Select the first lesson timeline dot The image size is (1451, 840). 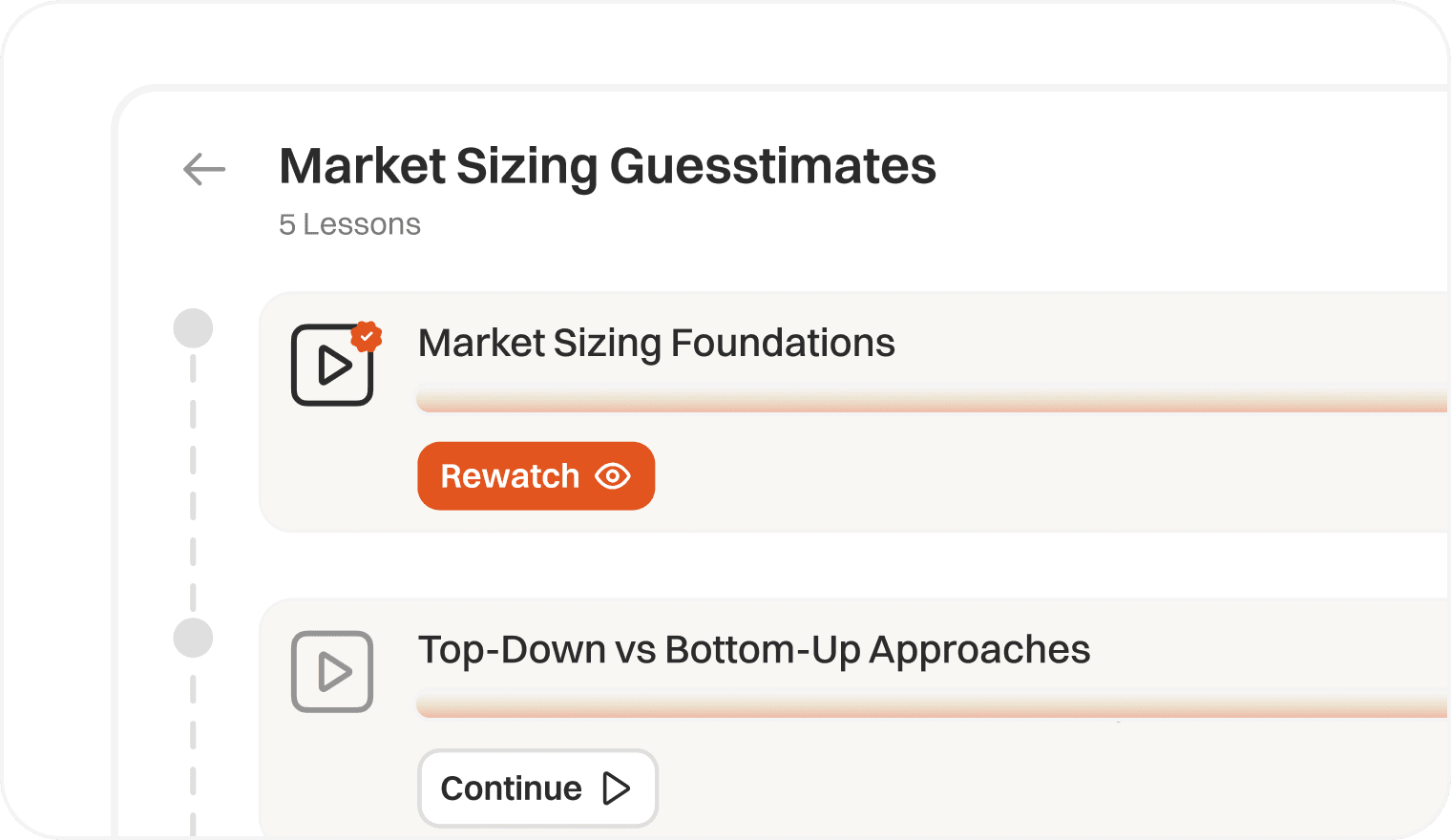(193, 328)
